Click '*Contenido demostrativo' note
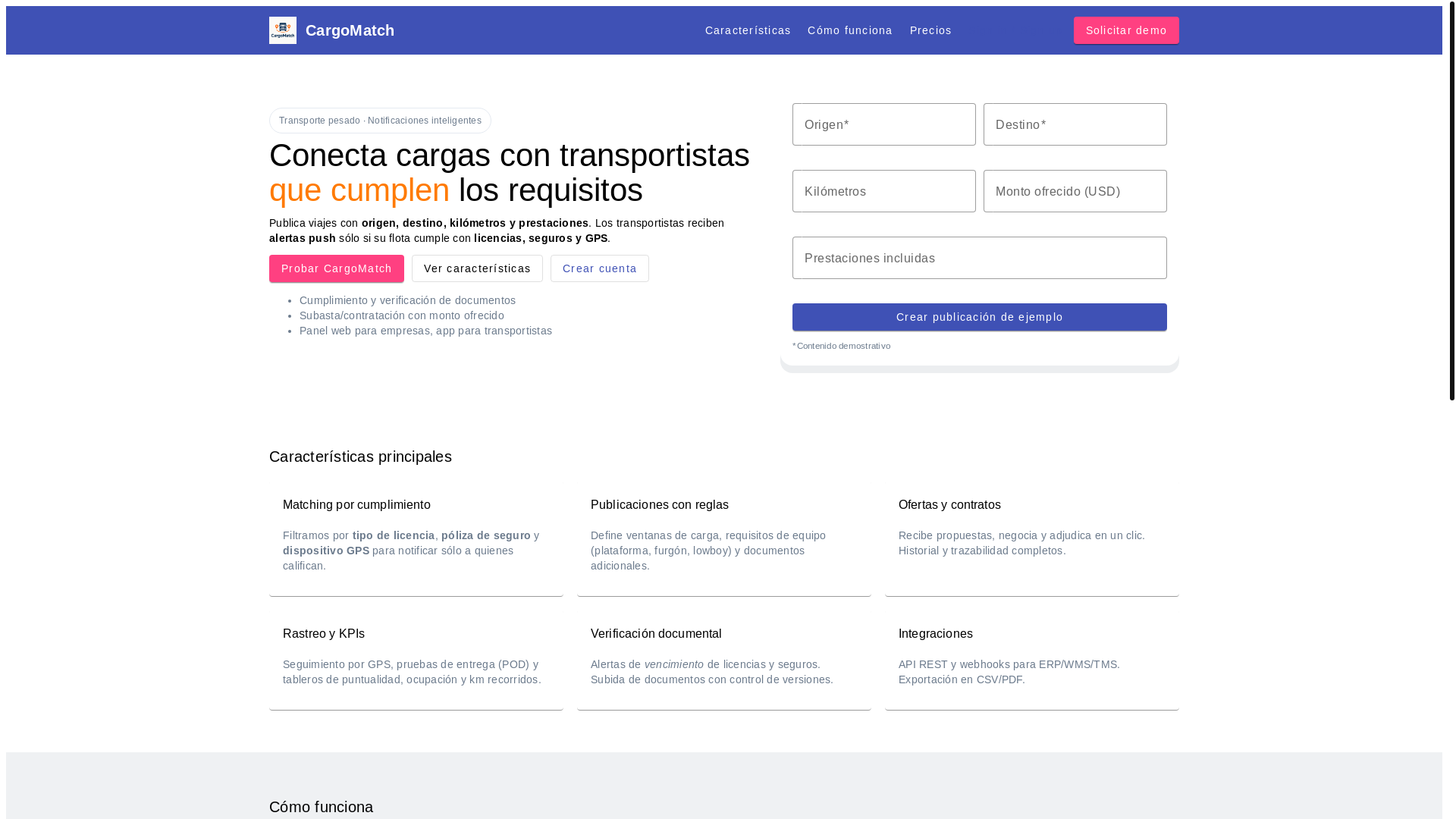The height and width of the screenshot is (819, 1456). 842,346
